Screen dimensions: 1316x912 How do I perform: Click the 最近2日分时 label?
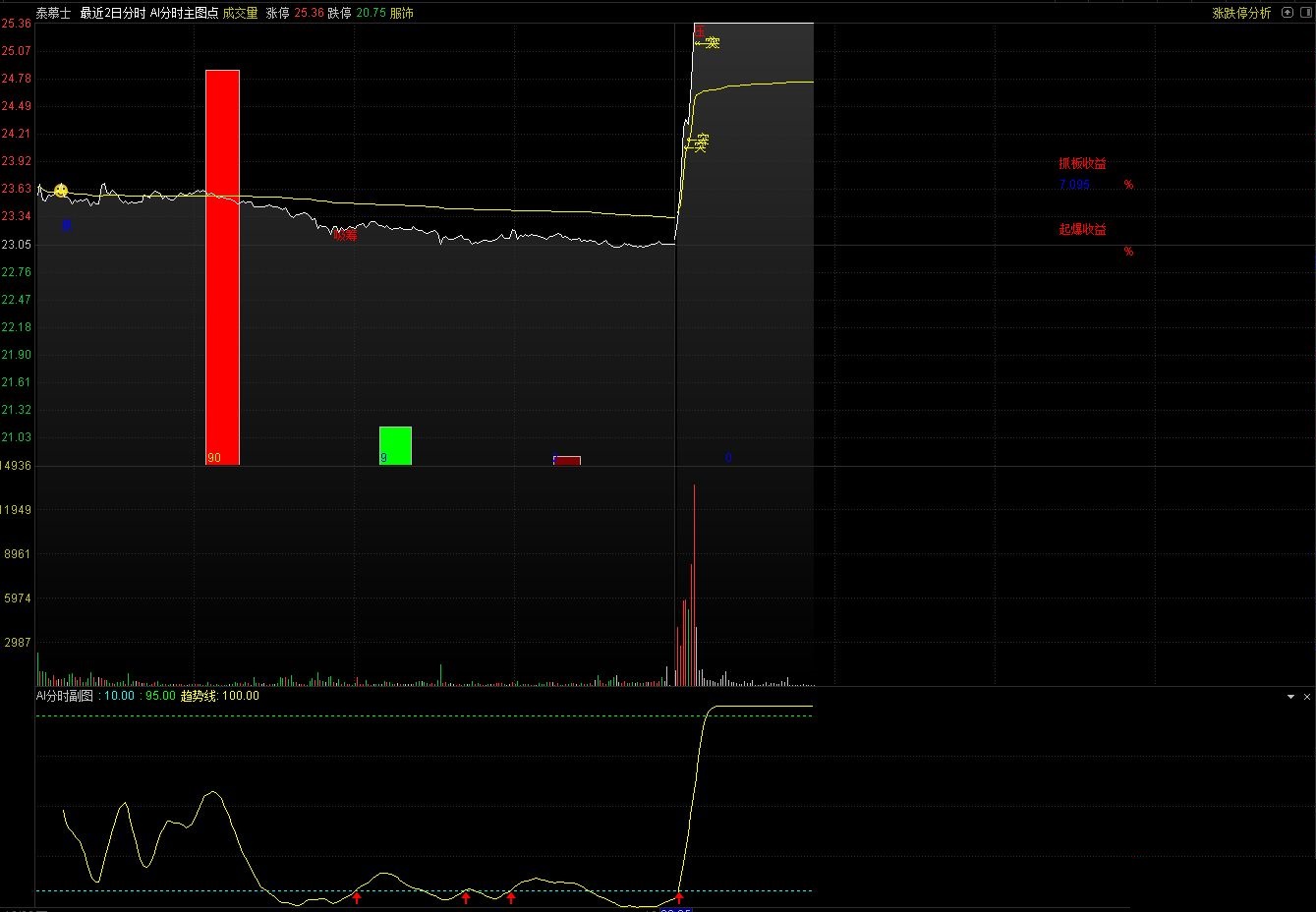click(x=112, y=13)
